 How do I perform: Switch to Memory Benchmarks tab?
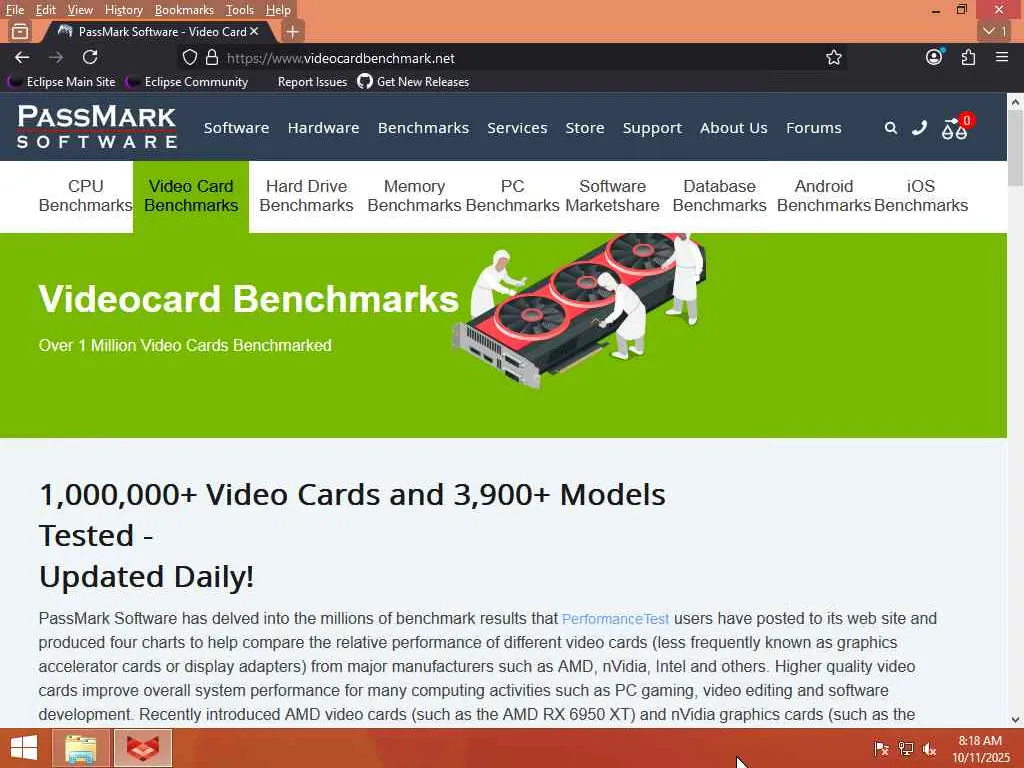[x=414, y=196]
